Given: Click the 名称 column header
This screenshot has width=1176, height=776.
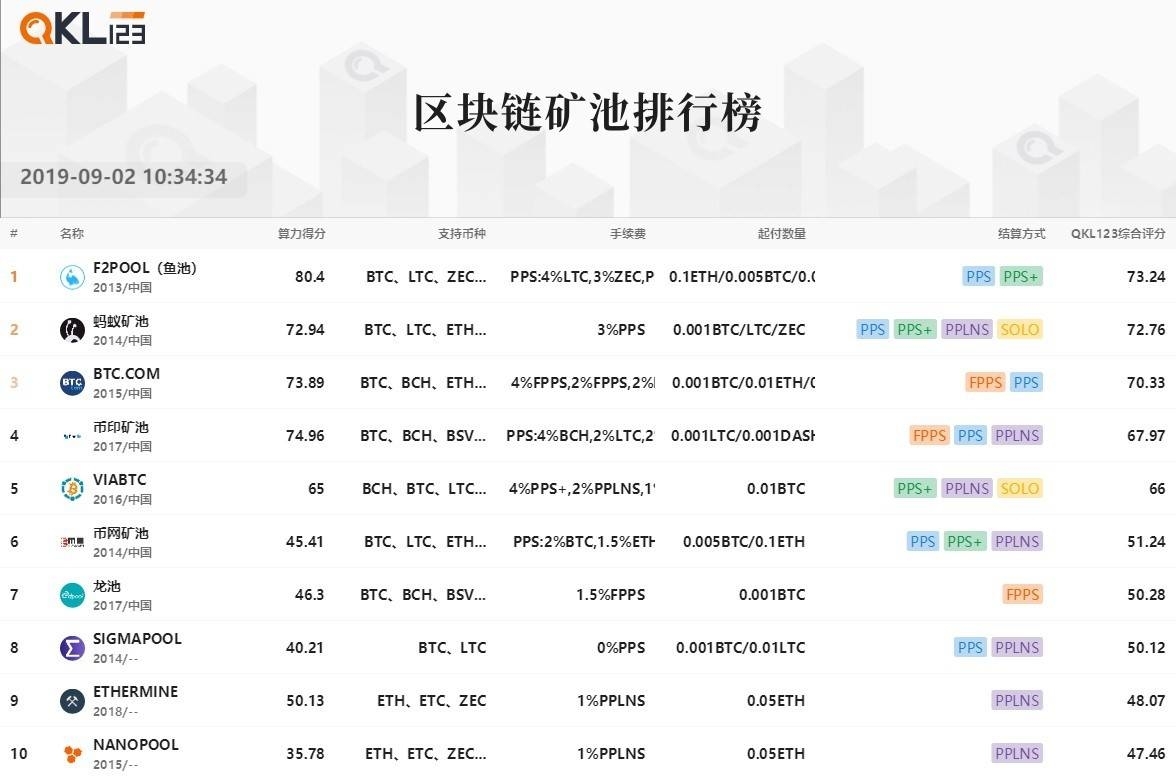Looking at the screenshot, I should pyautogui.click(x=72, y=233).
